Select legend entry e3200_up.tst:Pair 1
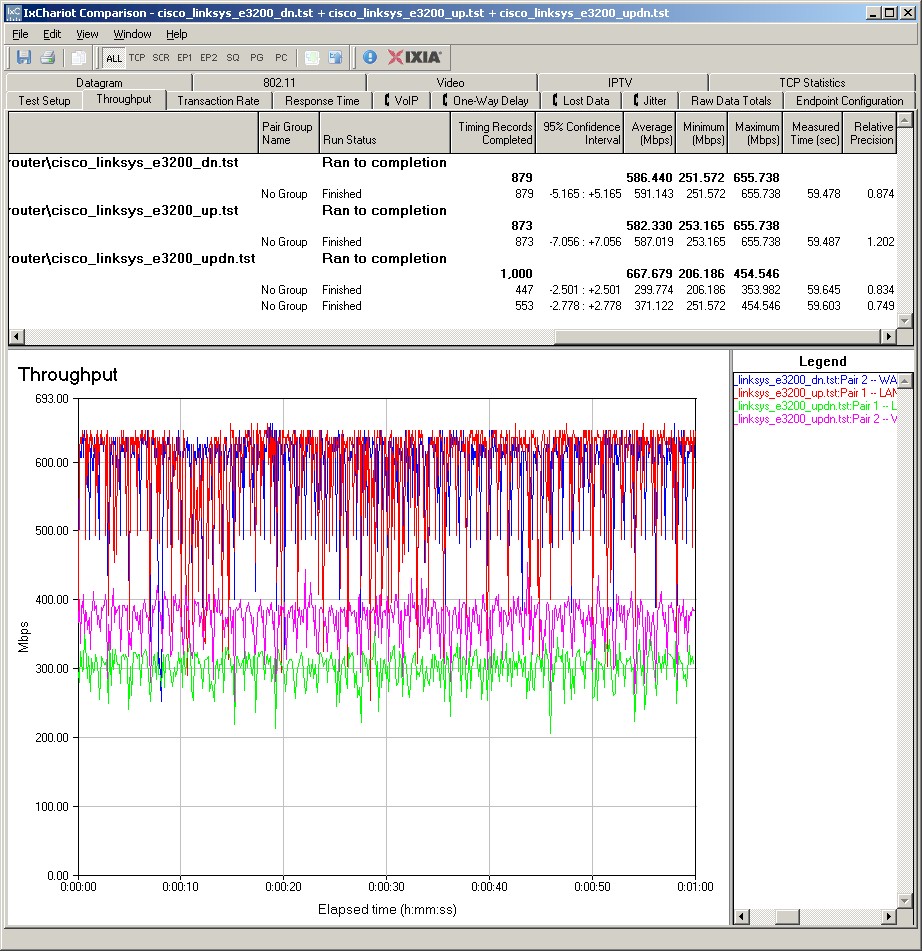922x951 pixels. (815, 393)
